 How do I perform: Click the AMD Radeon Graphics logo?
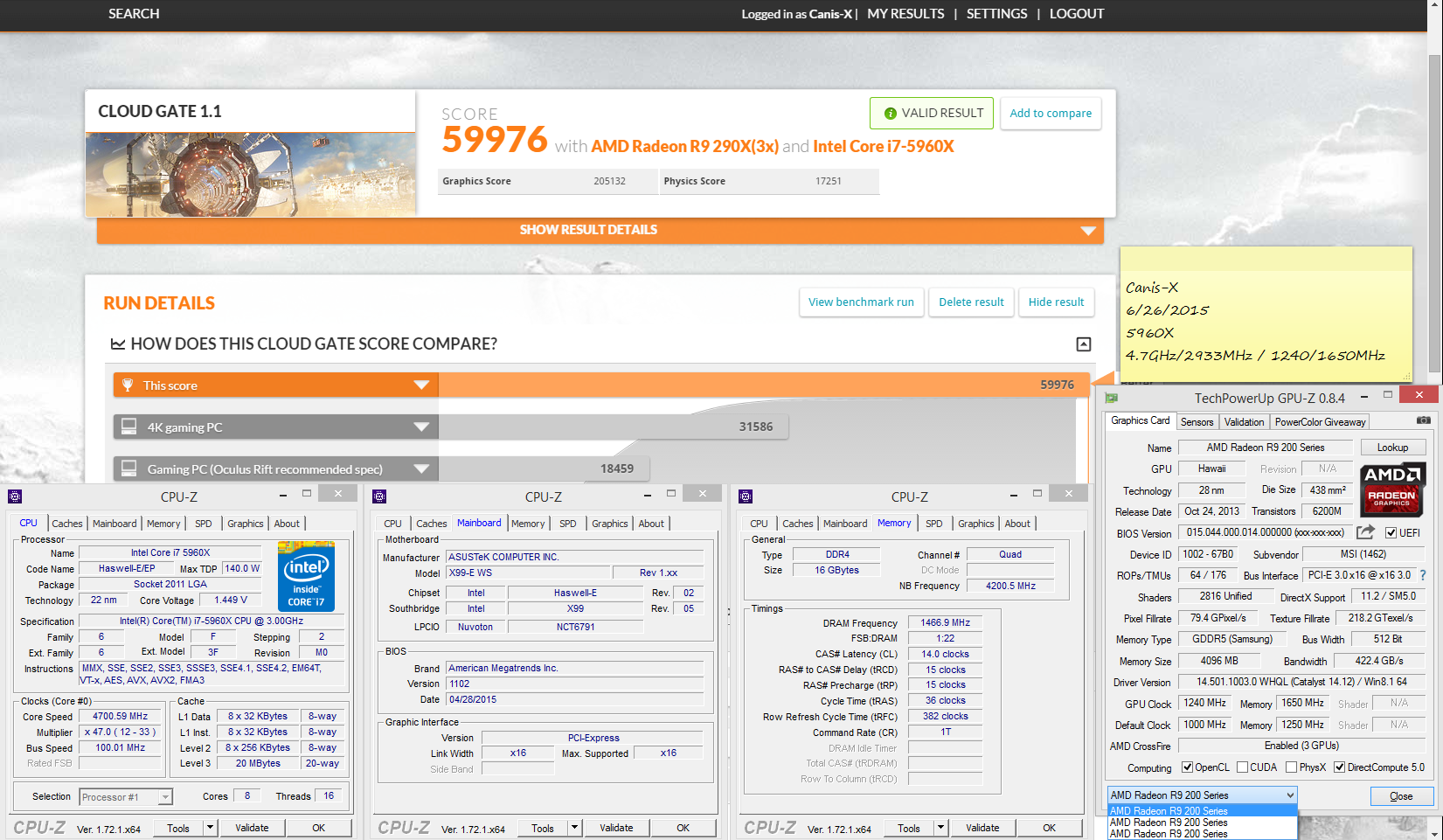point(1391,489)
